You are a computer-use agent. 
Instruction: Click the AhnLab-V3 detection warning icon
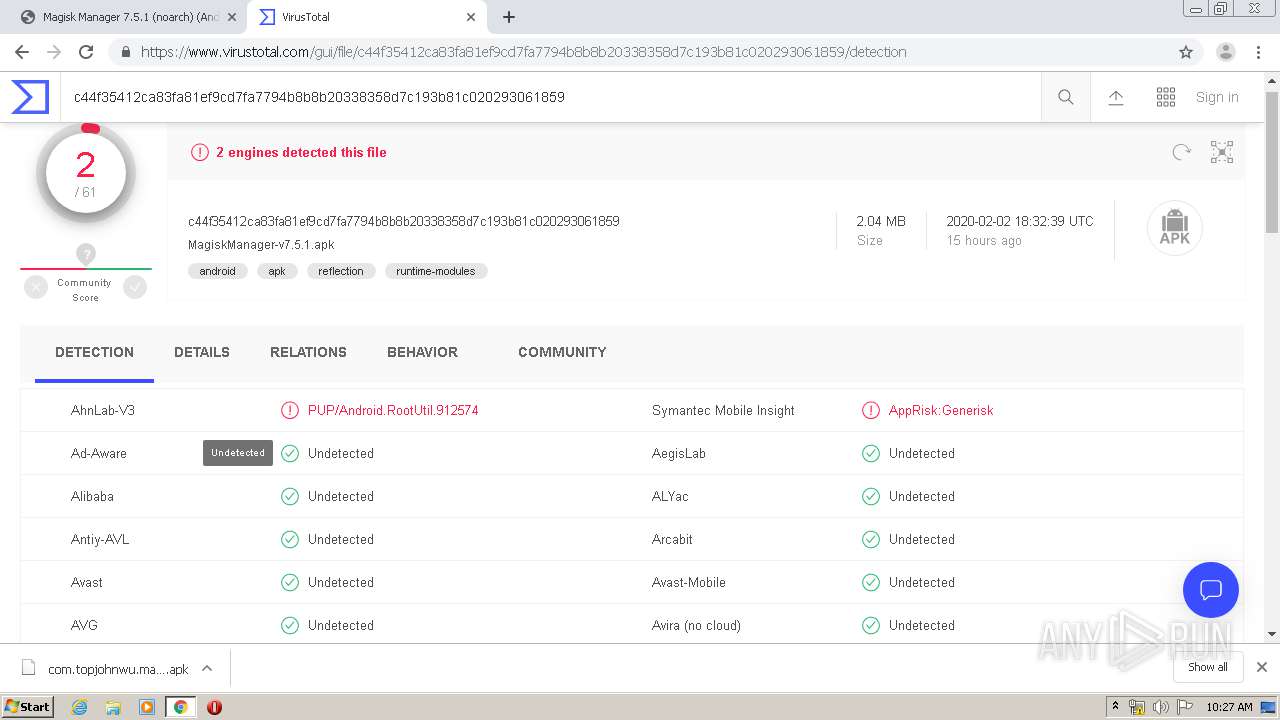pos(290,410)
